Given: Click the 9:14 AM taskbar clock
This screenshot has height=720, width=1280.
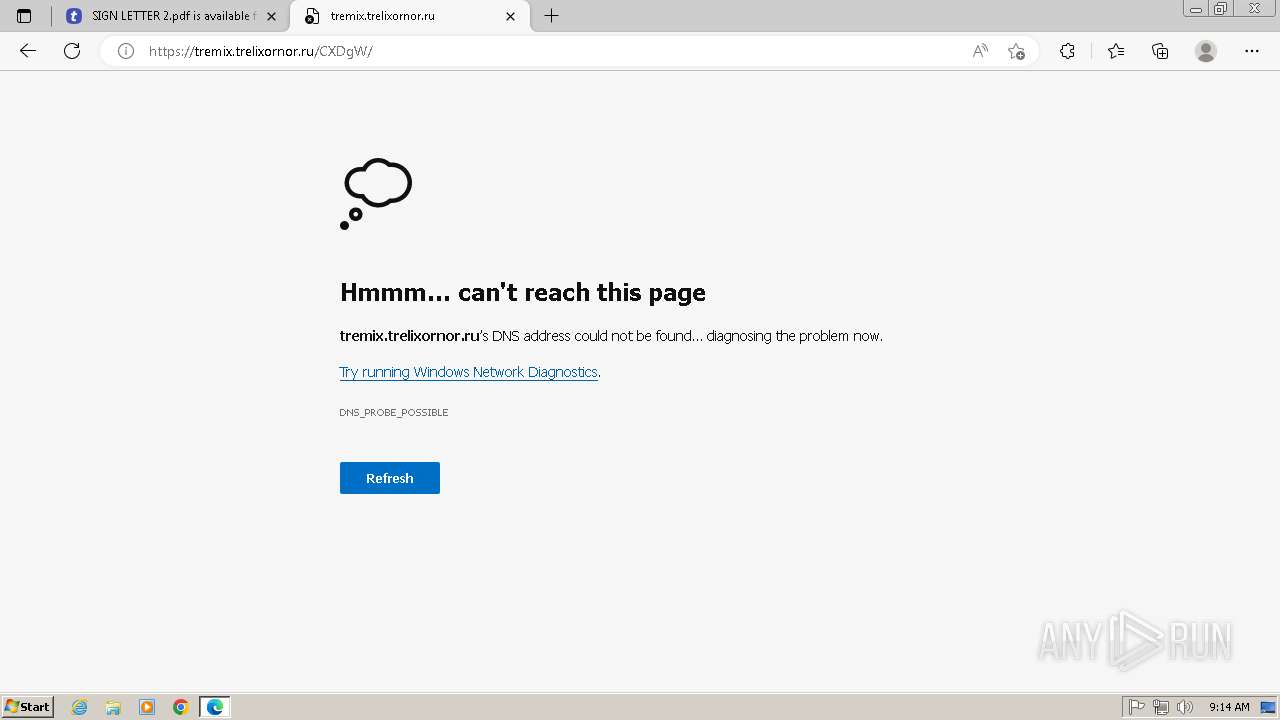Looking at the screenshot, I should click(1229, 707).
